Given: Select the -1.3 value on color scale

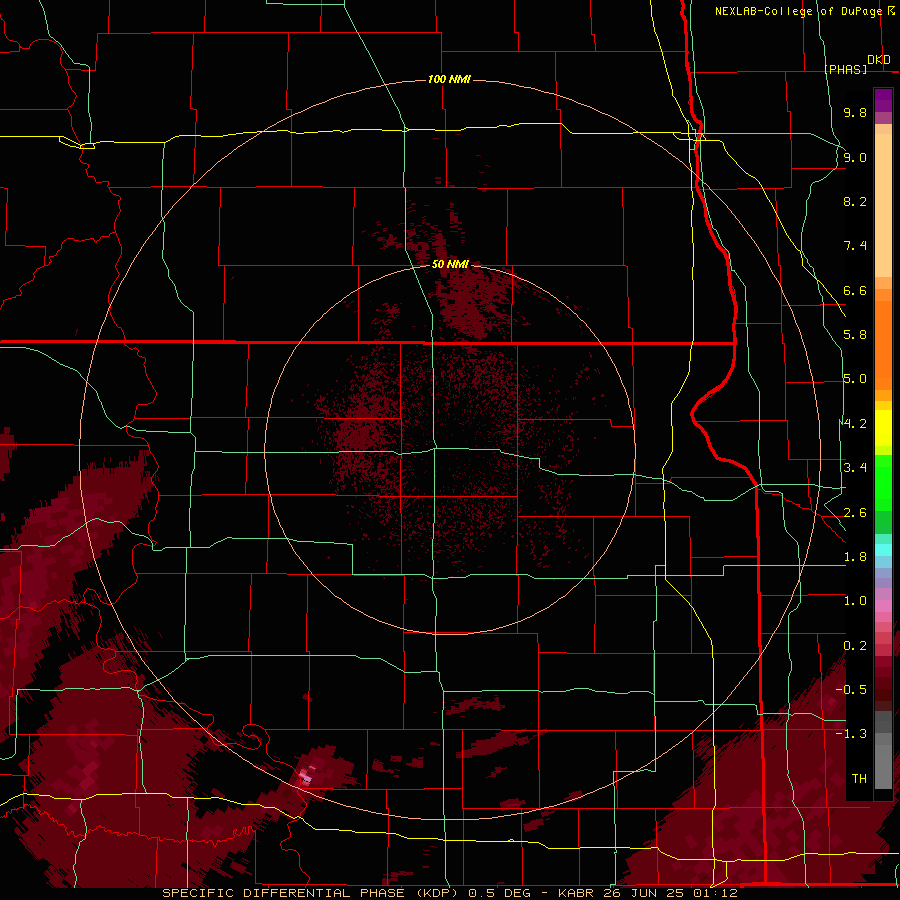Looking at the screenshot, I should pos(851,734).
